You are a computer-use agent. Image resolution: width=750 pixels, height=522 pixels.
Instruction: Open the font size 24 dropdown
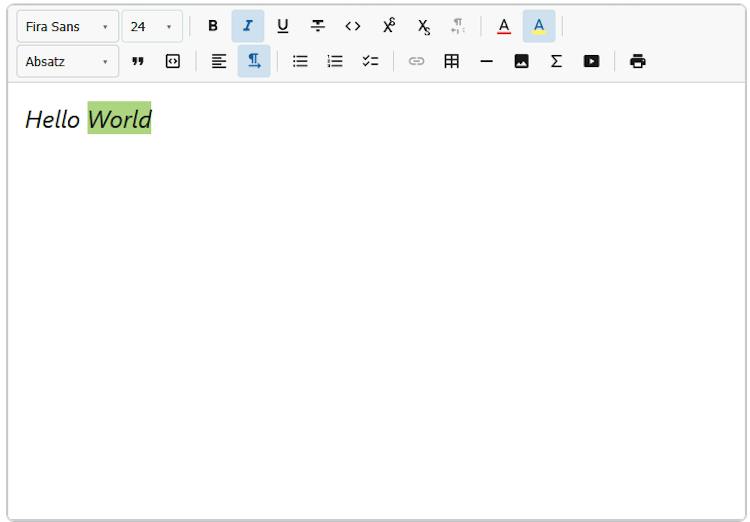tap(152, 26)
